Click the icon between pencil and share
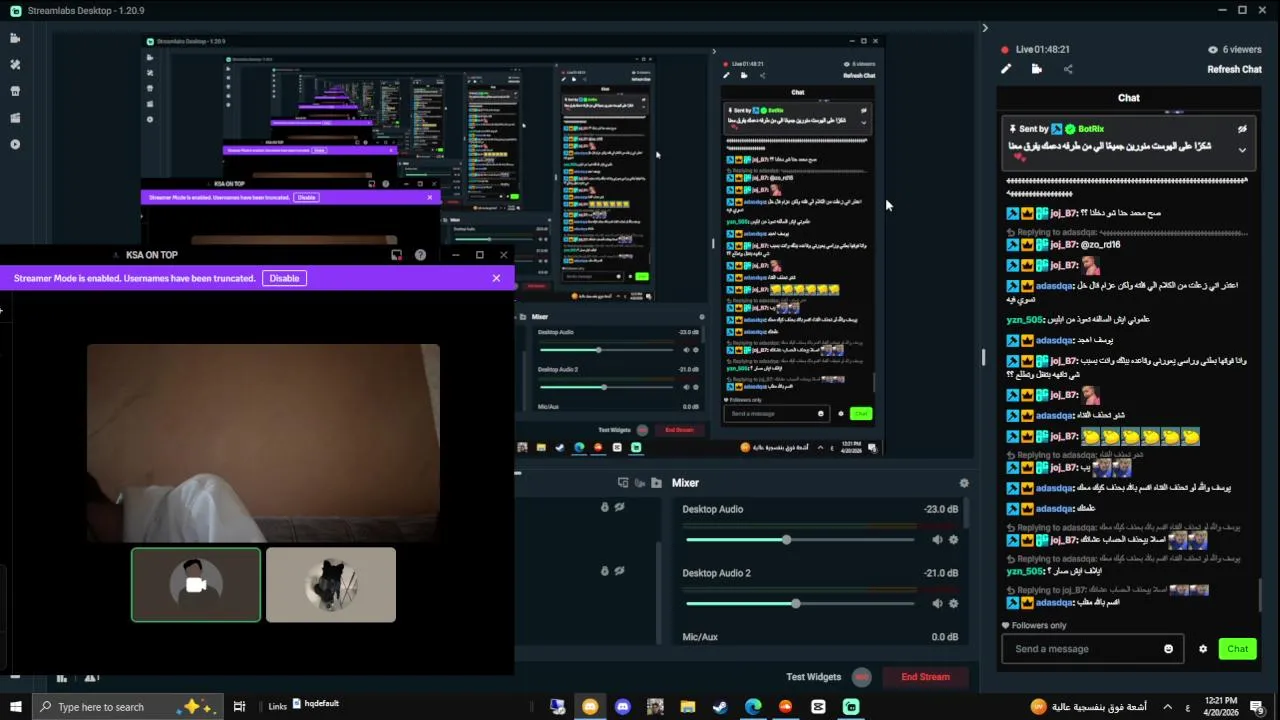The image size is (1280, 720). pyautogui.click(x=1037, y=69)
